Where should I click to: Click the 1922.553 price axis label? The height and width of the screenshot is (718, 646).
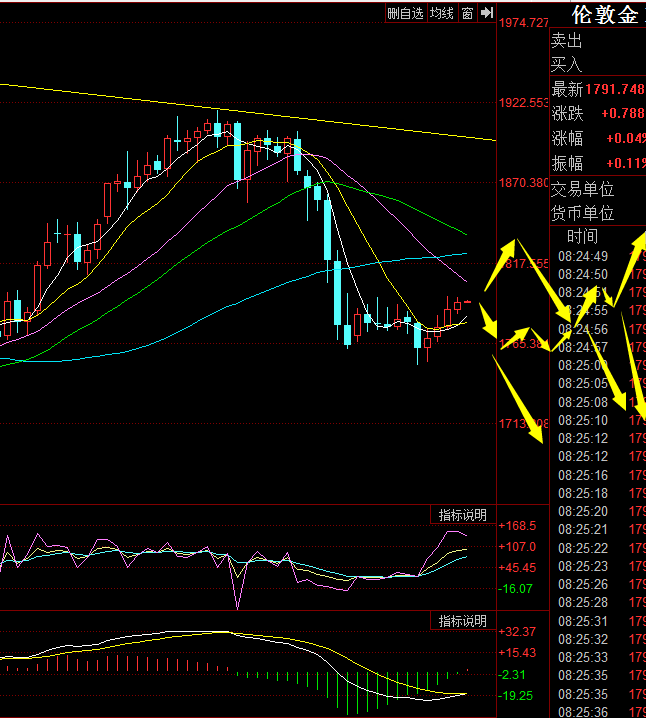point(524,103)
